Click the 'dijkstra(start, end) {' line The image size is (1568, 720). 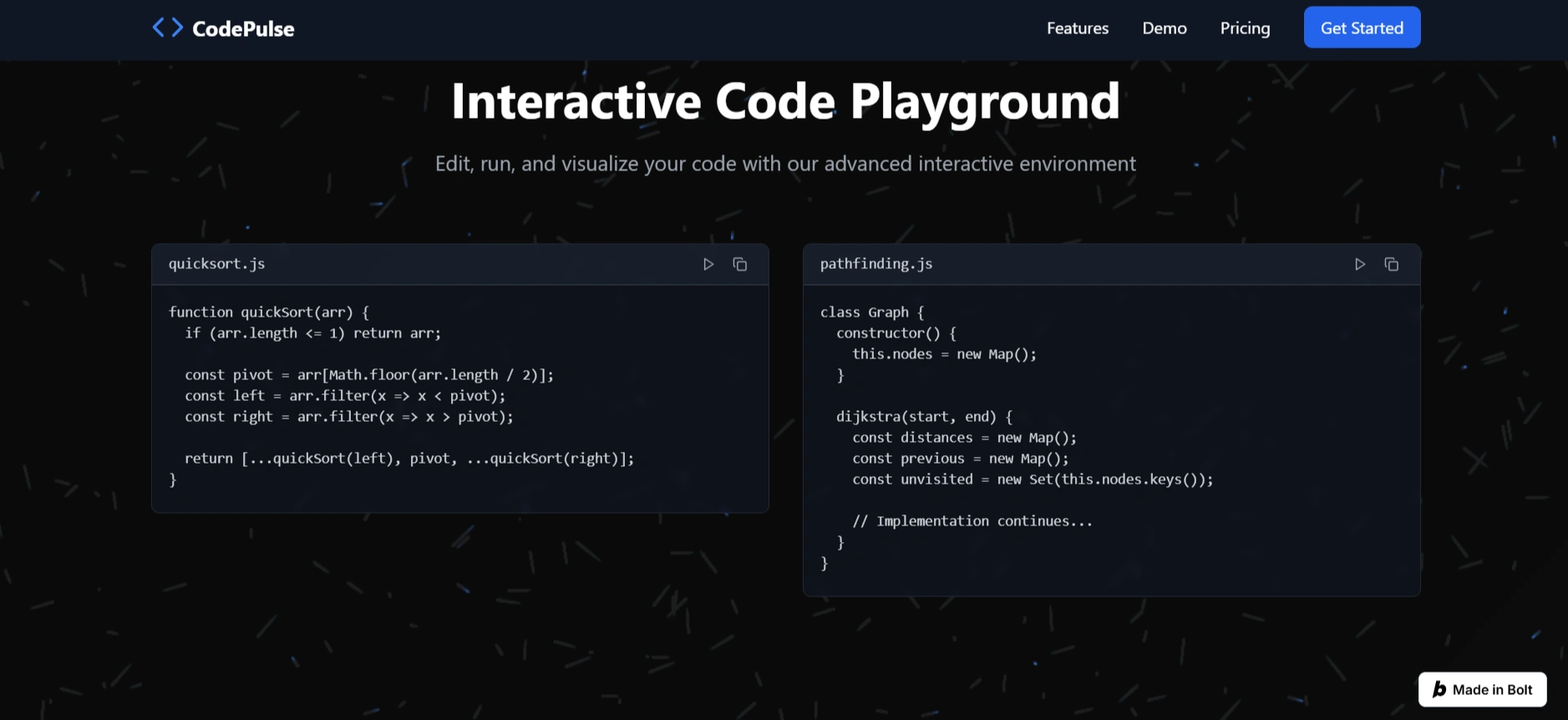pyautogui.click(x=924, y=416)
